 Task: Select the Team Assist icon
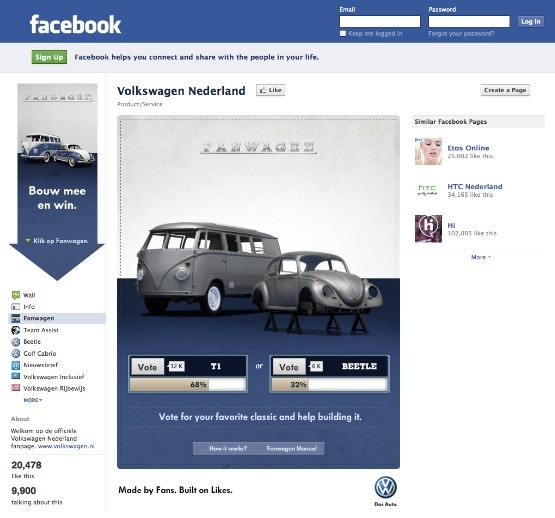click(x=16, y=330)
